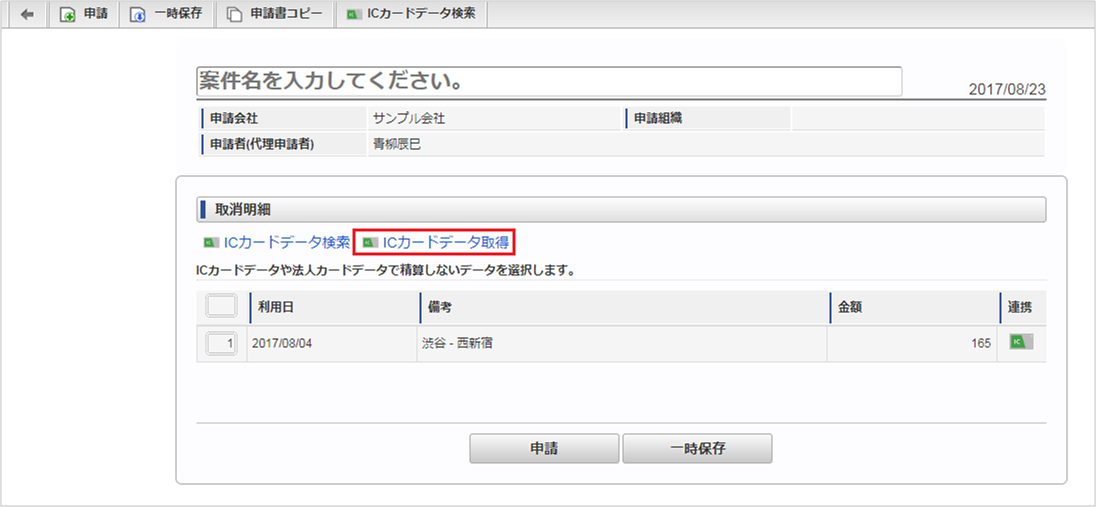The width and height of the screenshot is (1096, 507).
Task: Toggle the row 1 checkbox for 2017/08/04
Action: pos(222,343)
